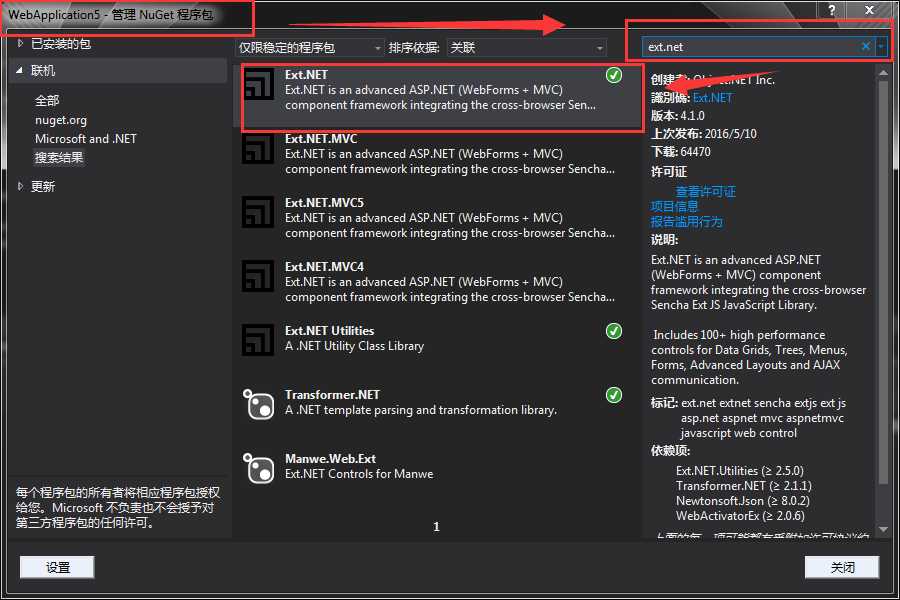Click the Ext.NET Utilities package icon
900x600 pixels.
coord(258,340)
